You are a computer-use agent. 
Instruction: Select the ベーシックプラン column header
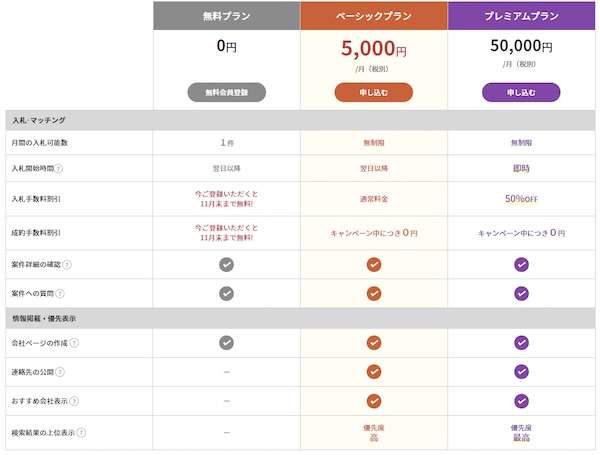[373, 15]
